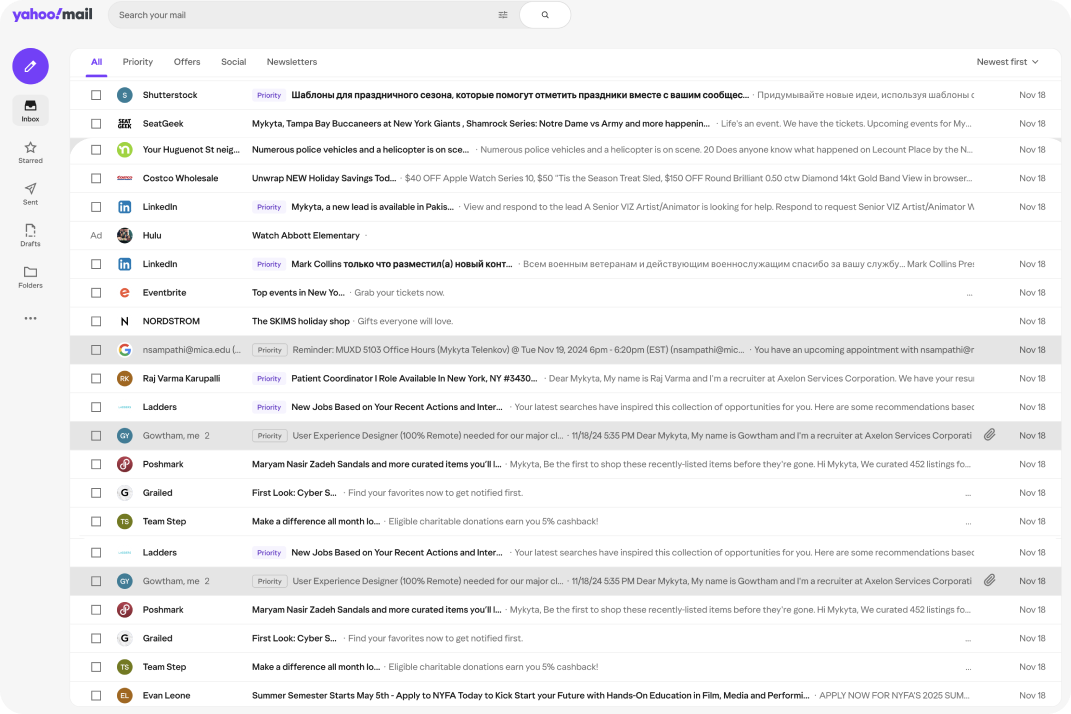This screenshot has height=714, width=1071.
Task: Open Top events in New York email
Action: click(566, 292)
